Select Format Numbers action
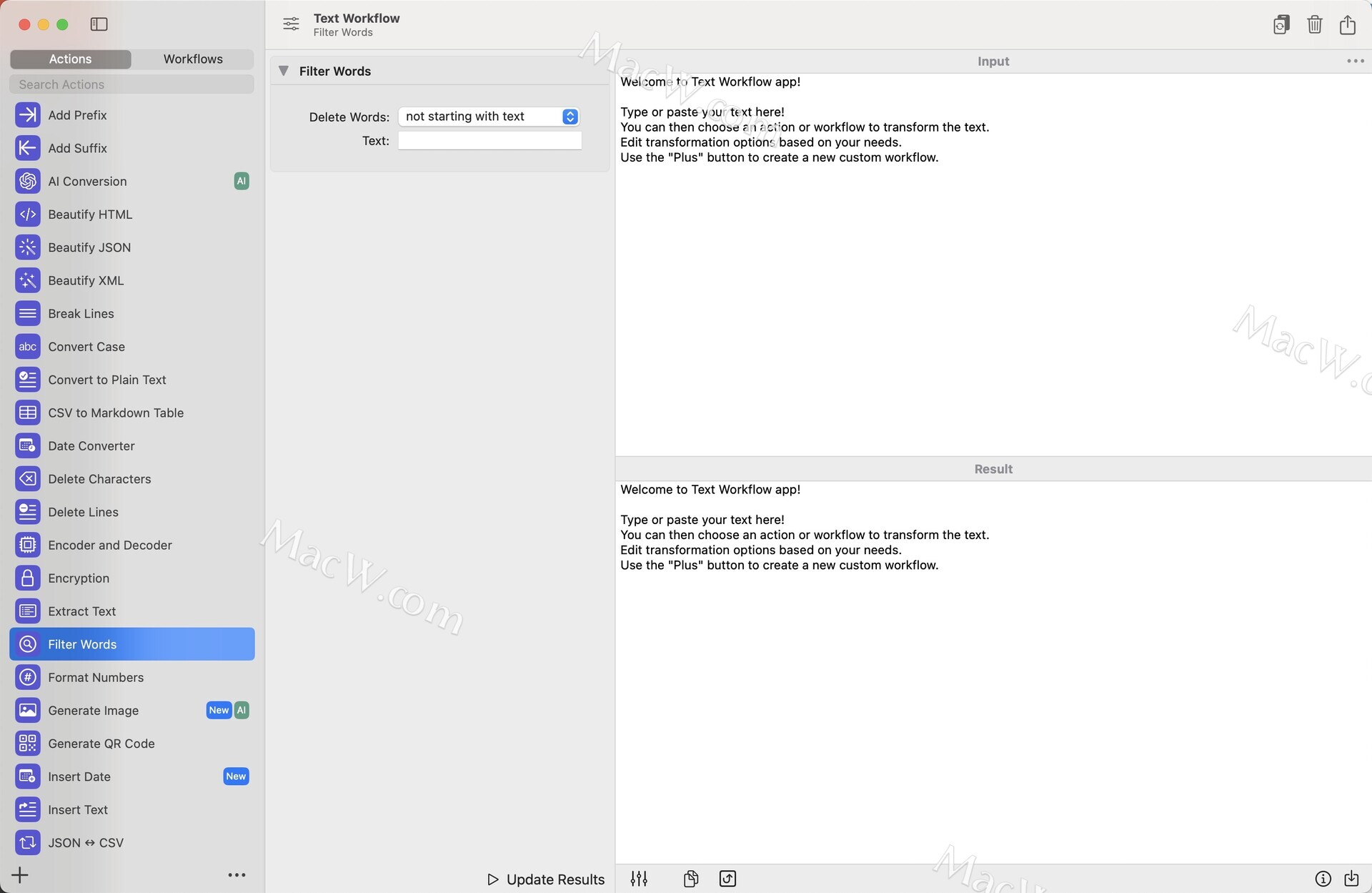 coord(132,677)
